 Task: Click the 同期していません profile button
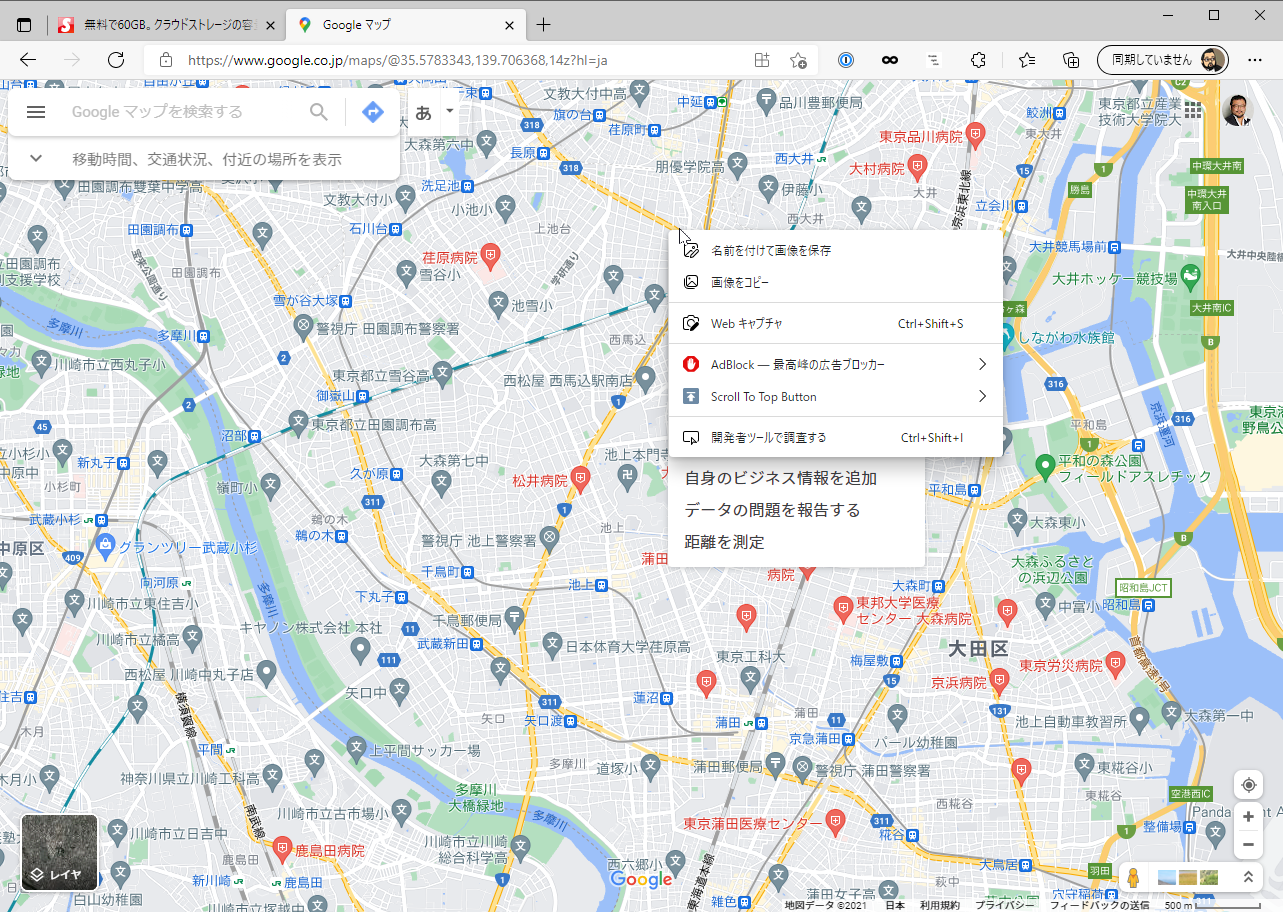[1162, 60]
